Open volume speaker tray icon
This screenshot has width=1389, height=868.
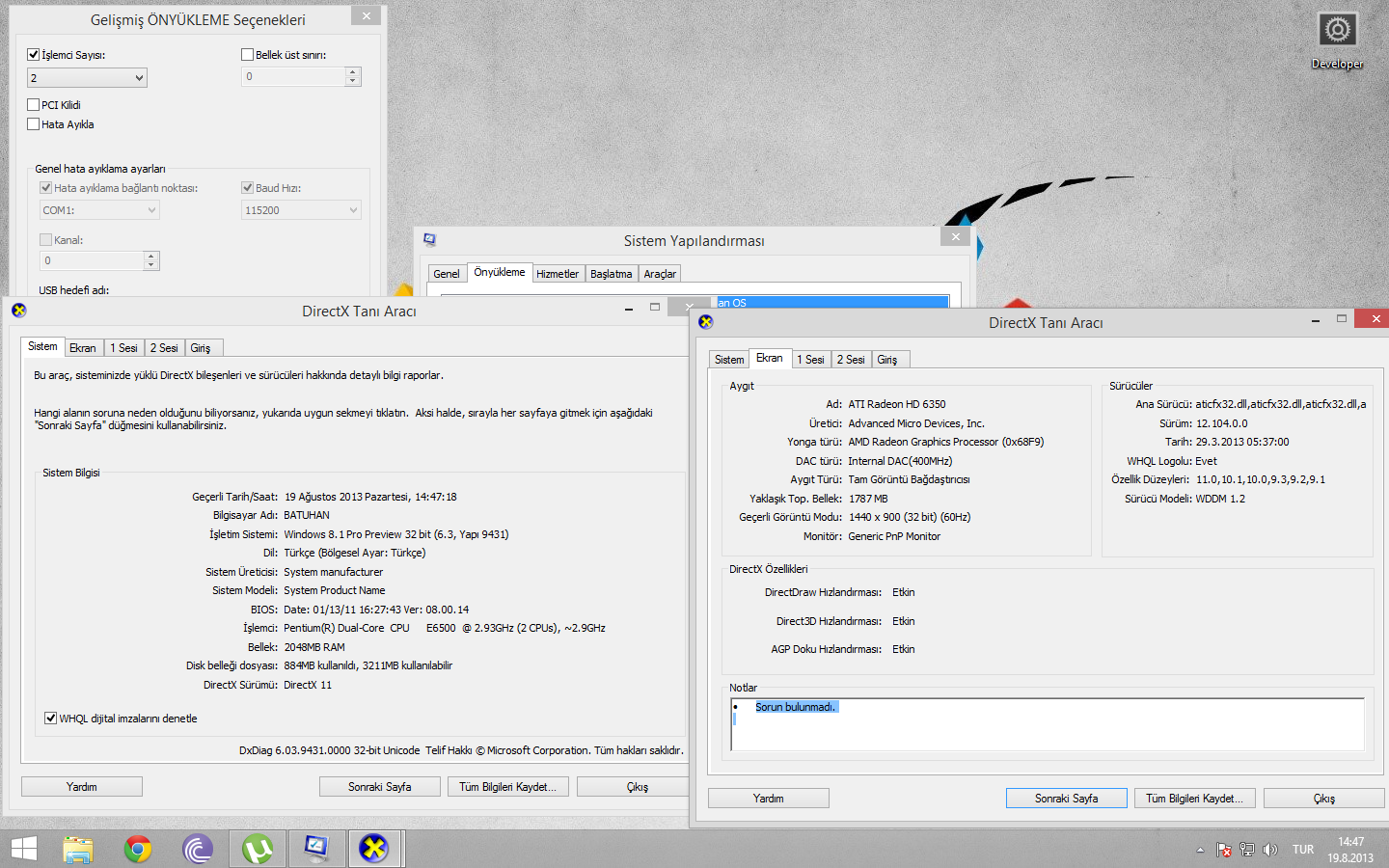point(1269,850)
